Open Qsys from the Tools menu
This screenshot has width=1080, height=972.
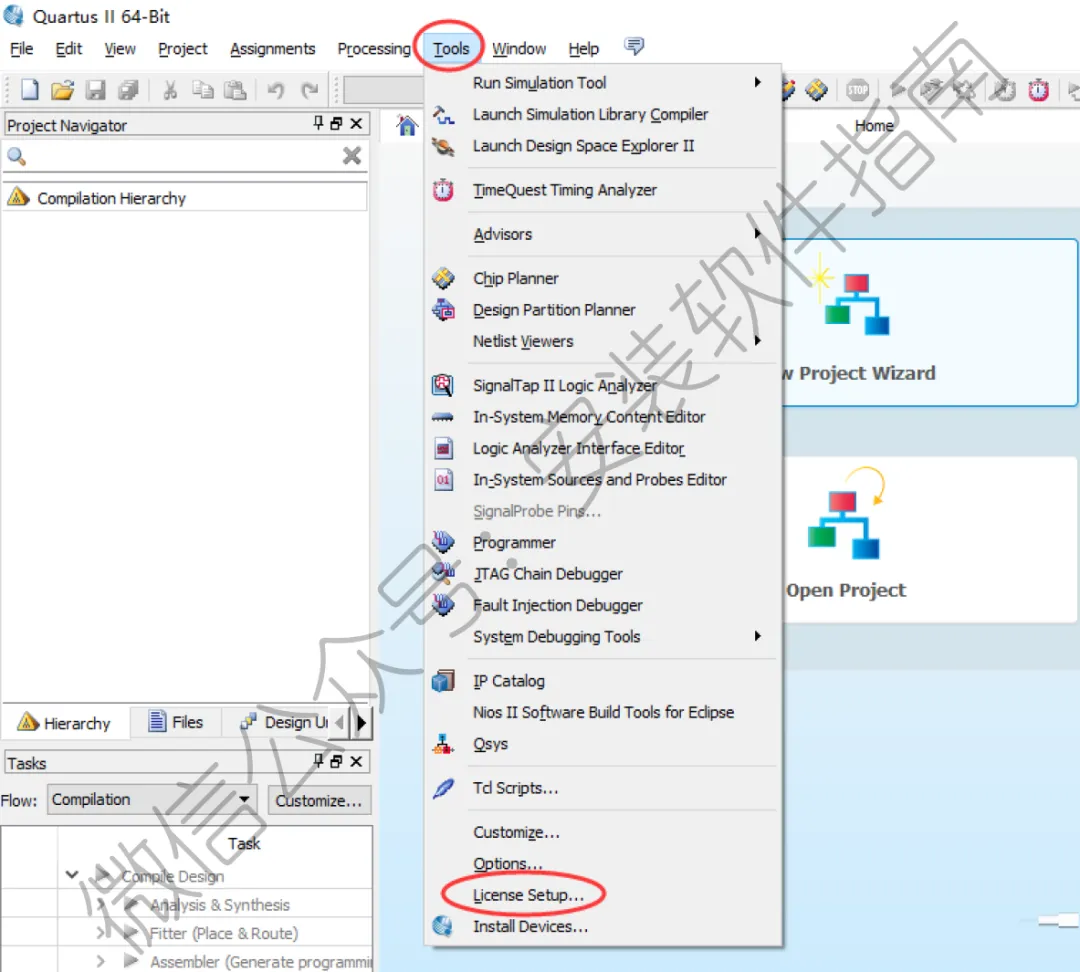coord(603,744)
